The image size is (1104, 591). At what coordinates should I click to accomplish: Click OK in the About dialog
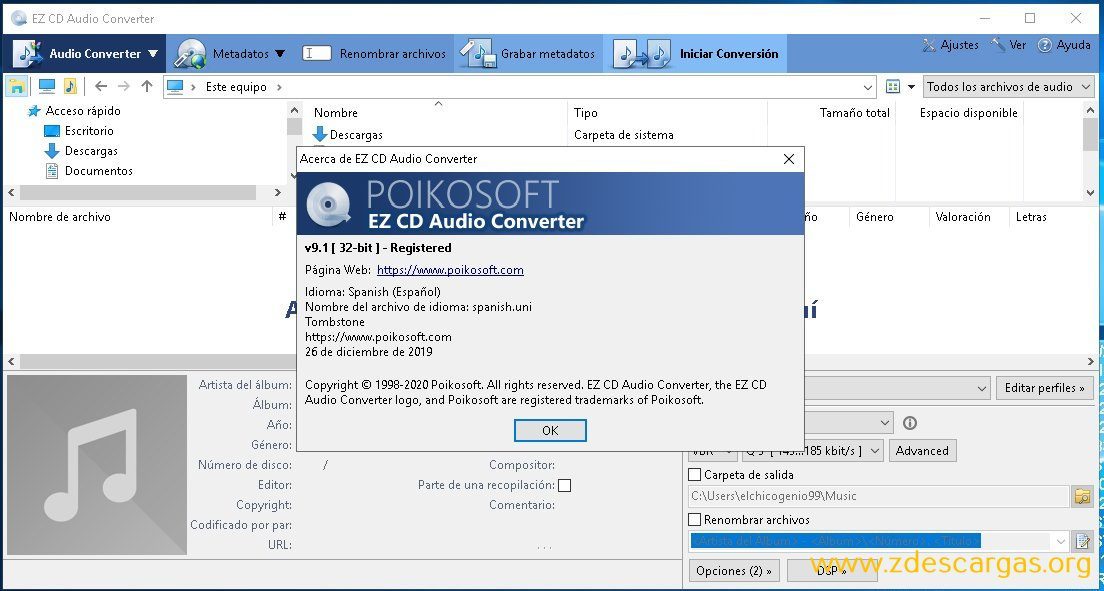click(x=550, y=430)
